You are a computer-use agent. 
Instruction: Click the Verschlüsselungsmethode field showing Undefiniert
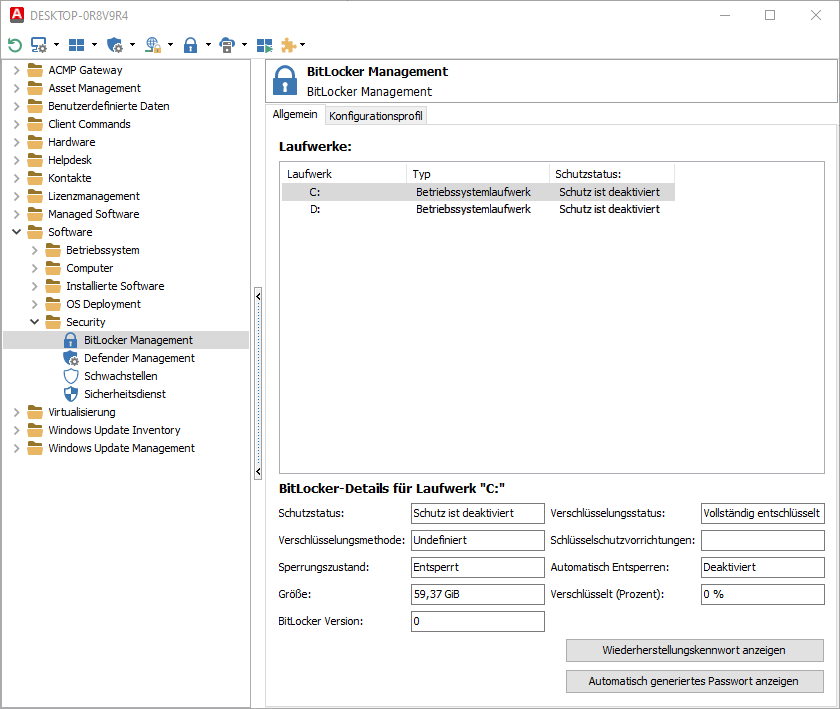[x=477, y=541]
